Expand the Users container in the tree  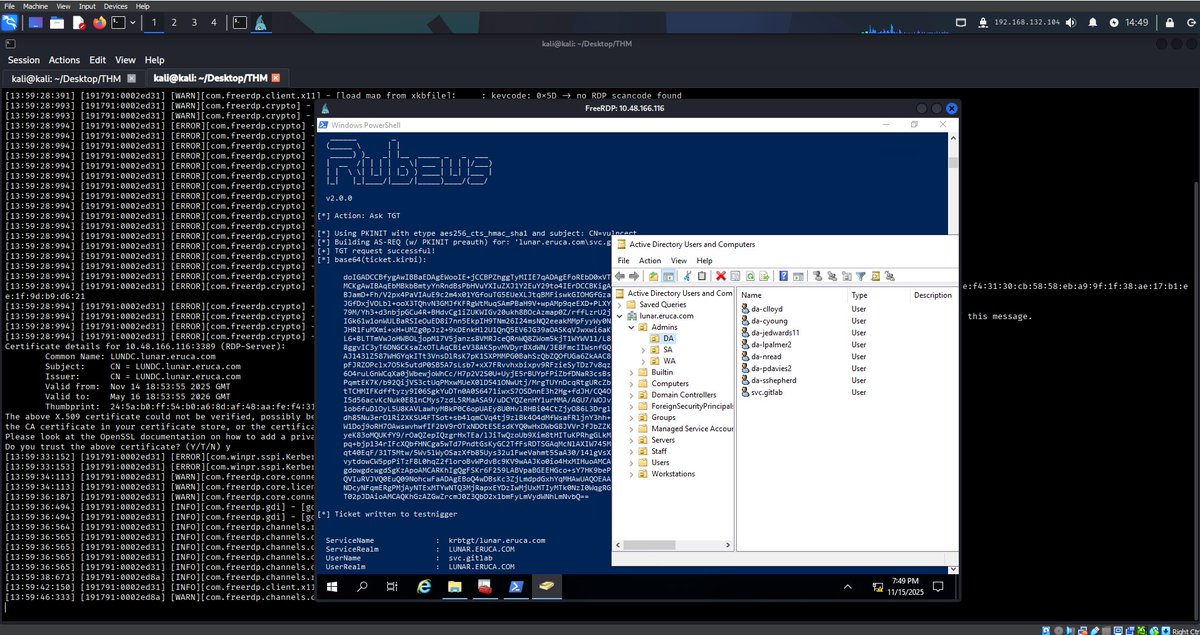pos(632,463)
